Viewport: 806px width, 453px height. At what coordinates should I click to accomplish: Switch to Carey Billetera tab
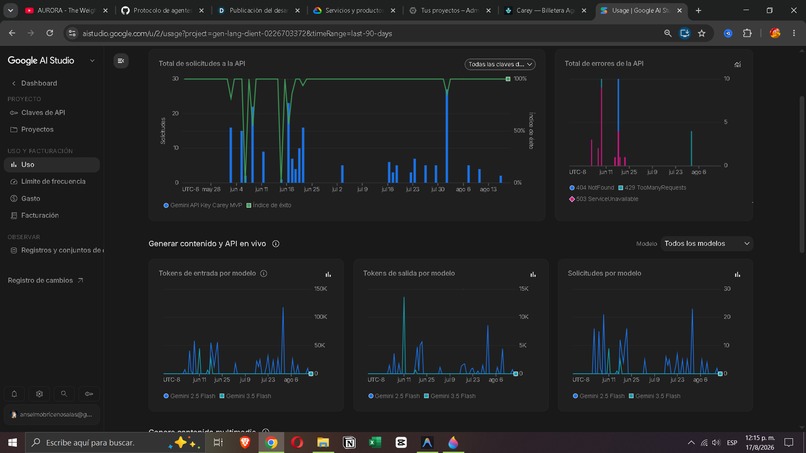pyautogui.click(x=545, y=10)
